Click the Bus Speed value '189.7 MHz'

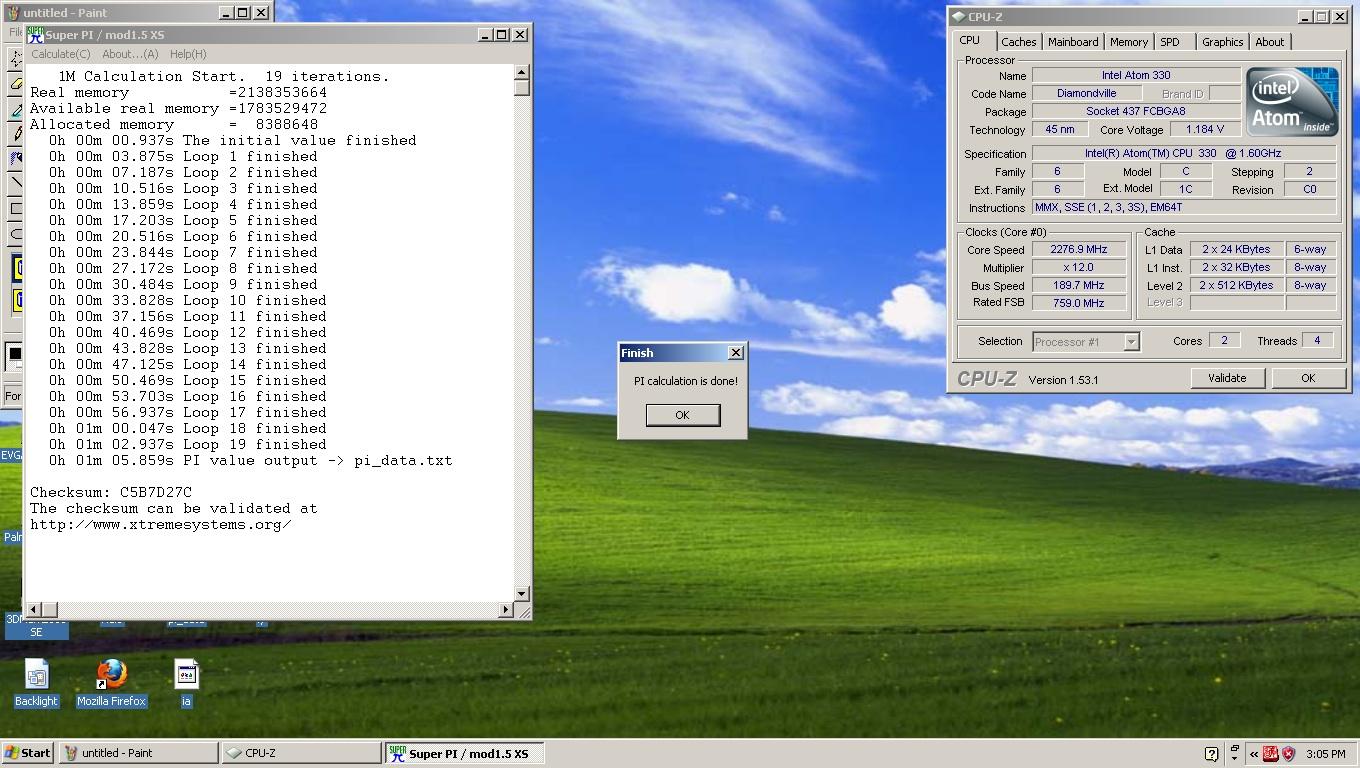click(x=1079, y=285)
